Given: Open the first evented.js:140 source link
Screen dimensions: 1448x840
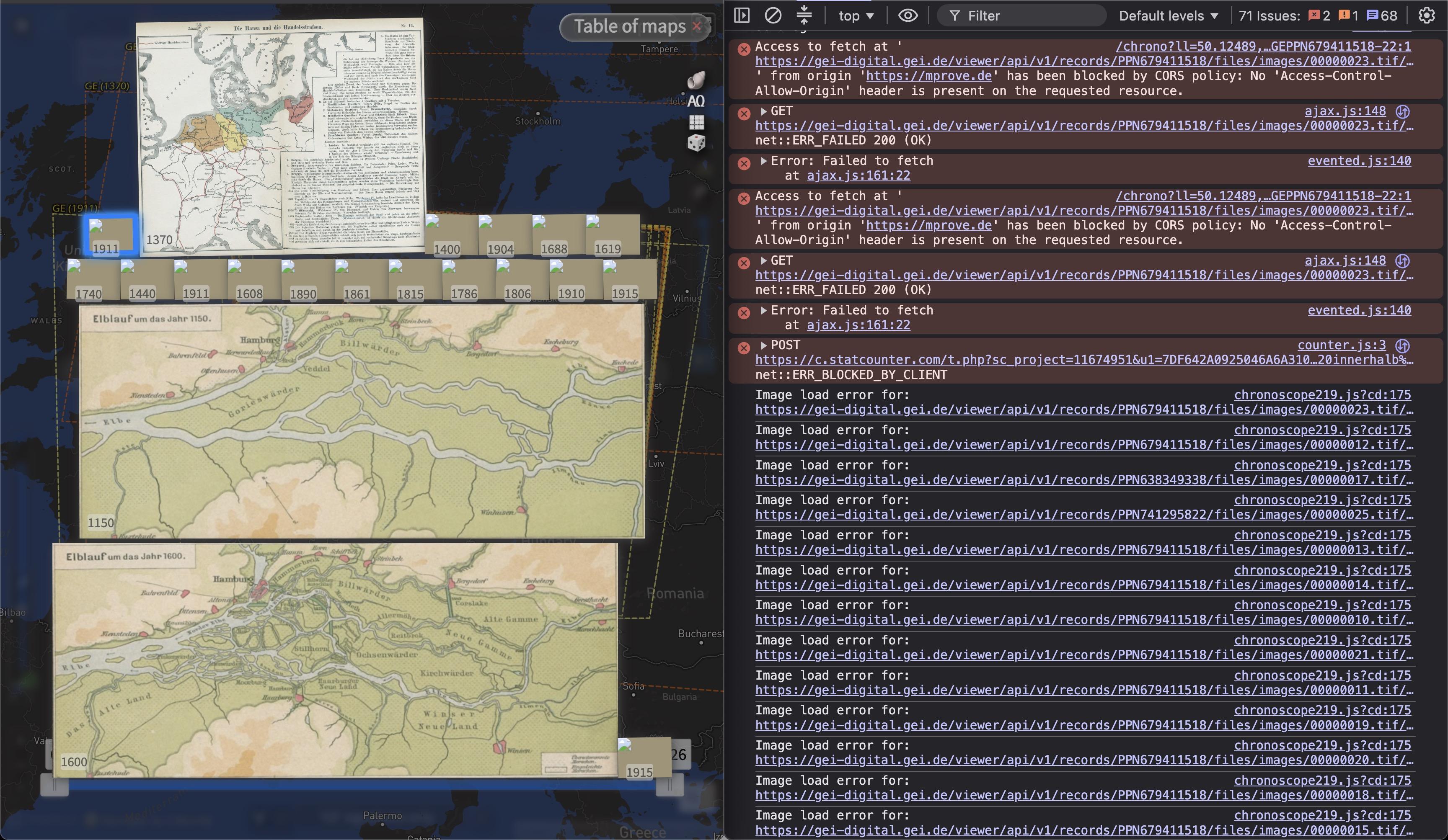Looking at the screenshot, I should [1360, 161].
